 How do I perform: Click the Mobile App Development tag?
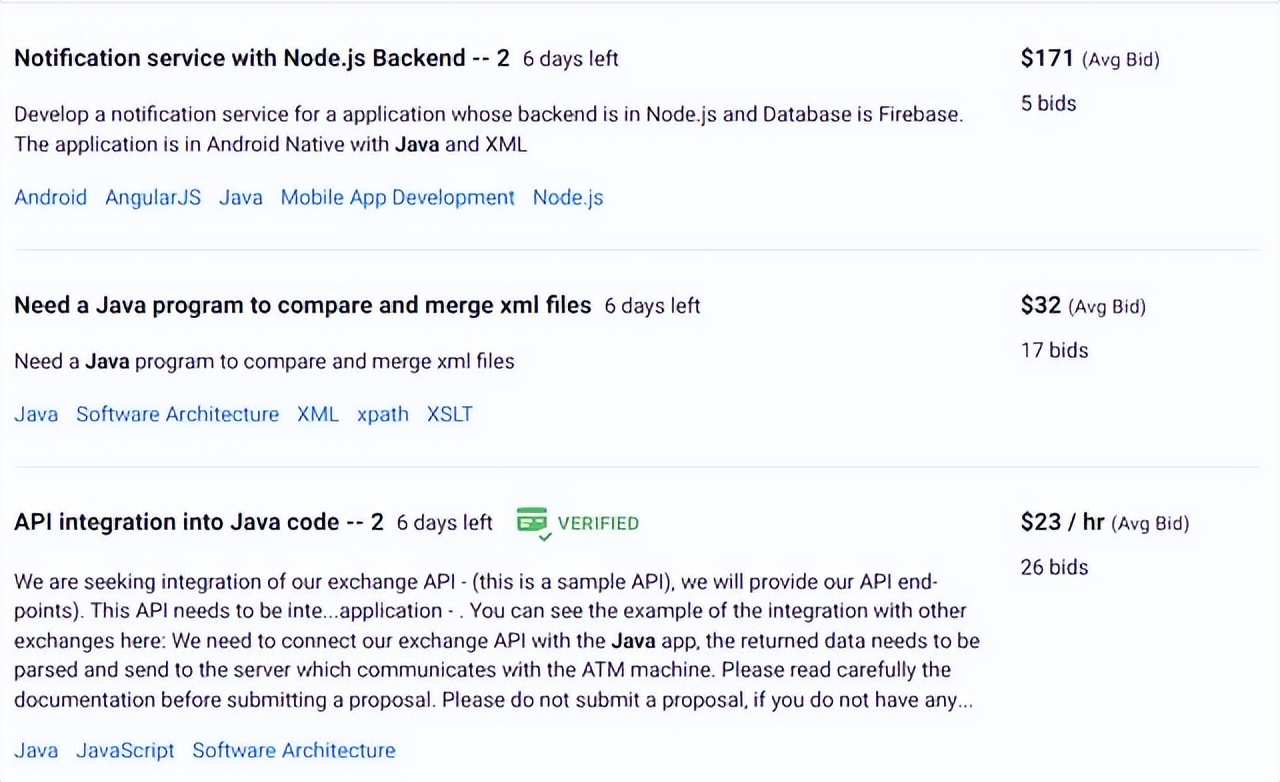pos(397,197)
